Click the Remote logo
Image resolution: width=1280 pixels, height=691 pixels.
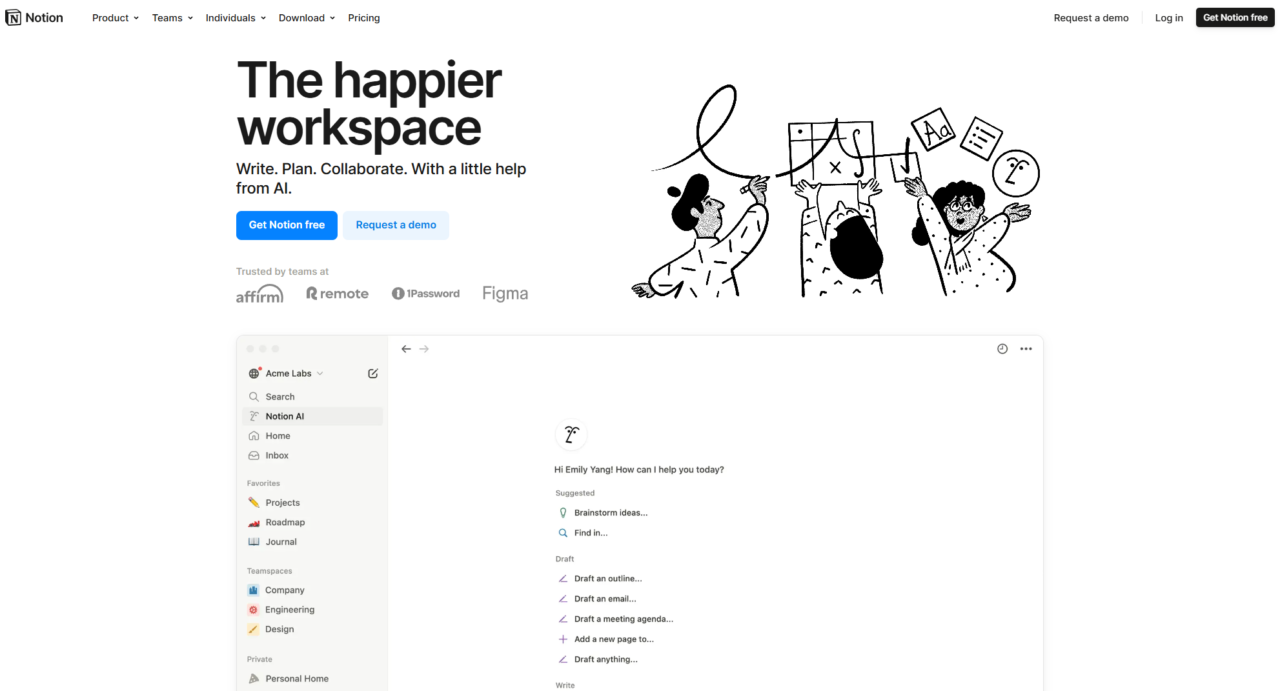337,294
